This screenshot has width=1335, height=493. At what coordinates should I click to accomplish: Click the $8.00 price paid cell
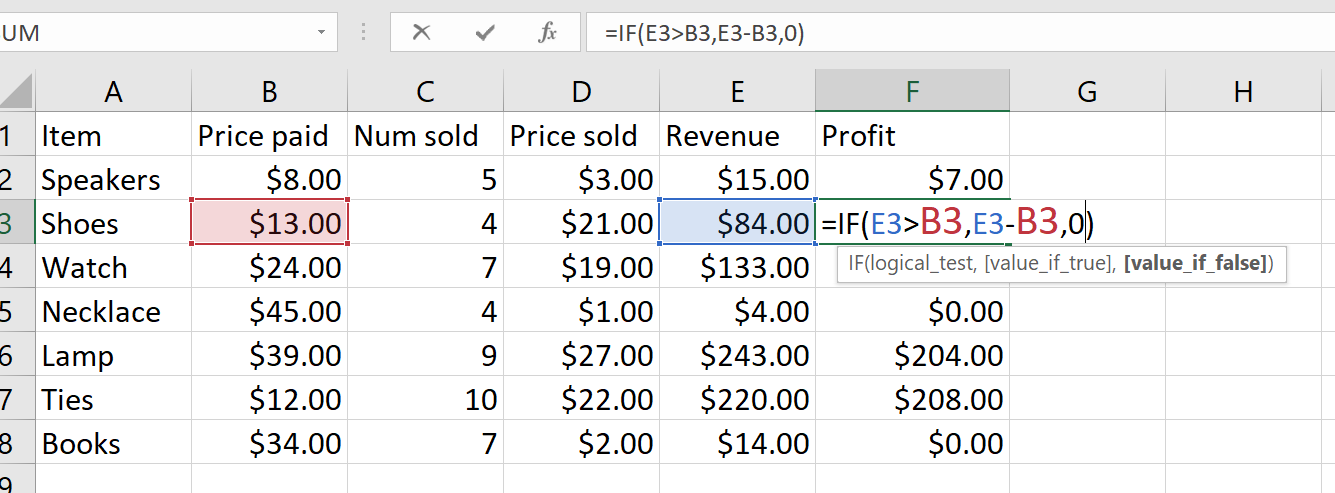[x=269, y=179]
